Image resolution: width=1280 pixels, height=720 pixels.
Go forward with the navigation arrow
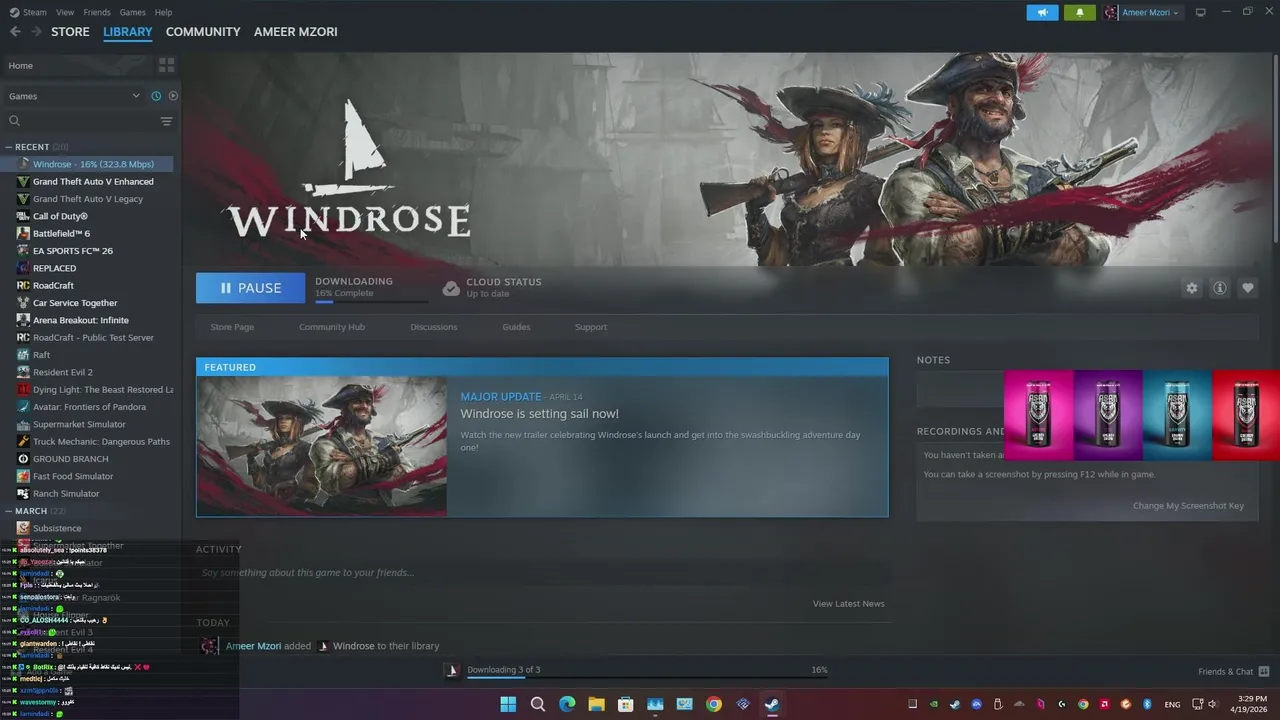point(36,32)
